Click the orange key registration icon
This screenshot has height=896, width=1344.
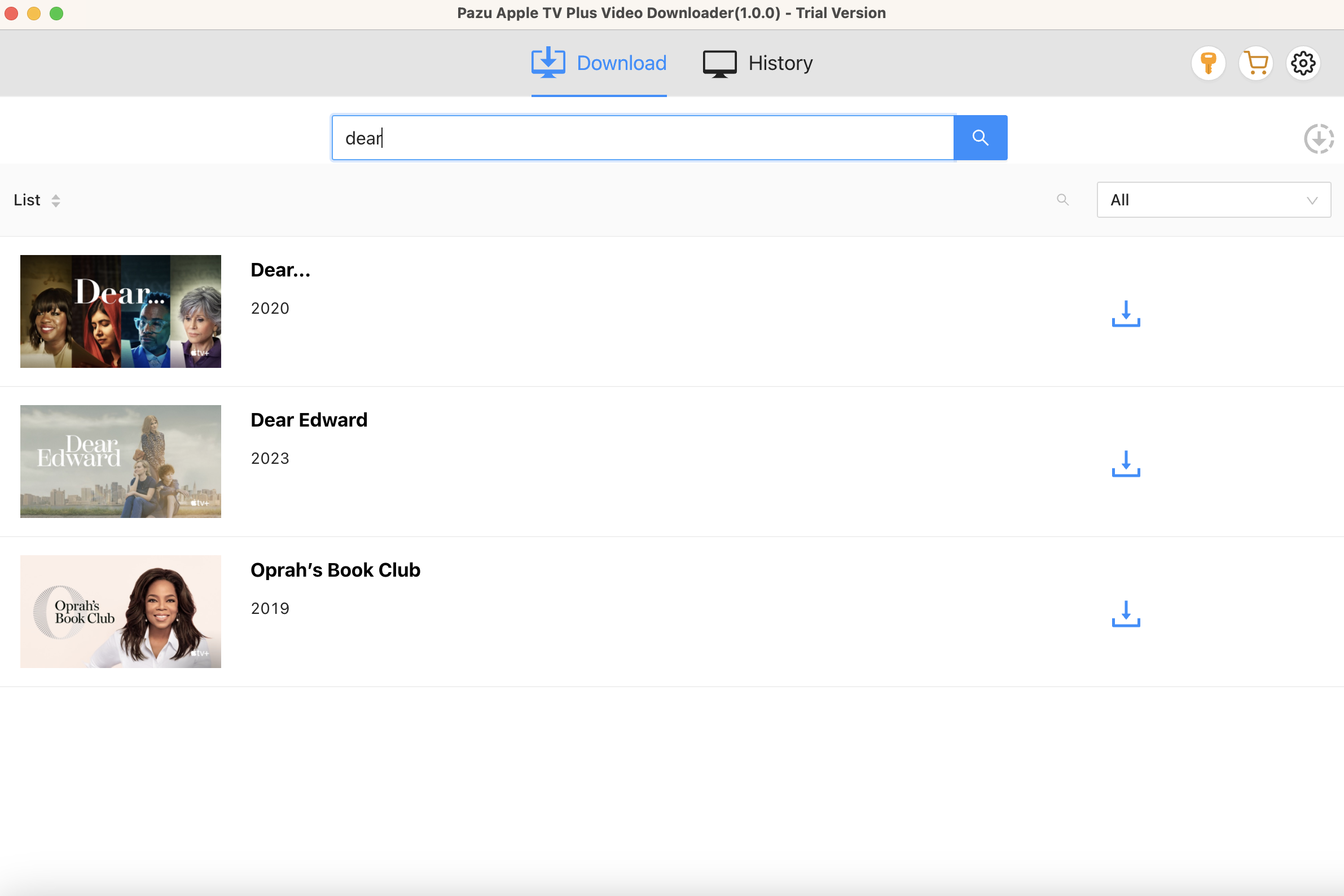pyautogui.click(x=1208, y=63)
